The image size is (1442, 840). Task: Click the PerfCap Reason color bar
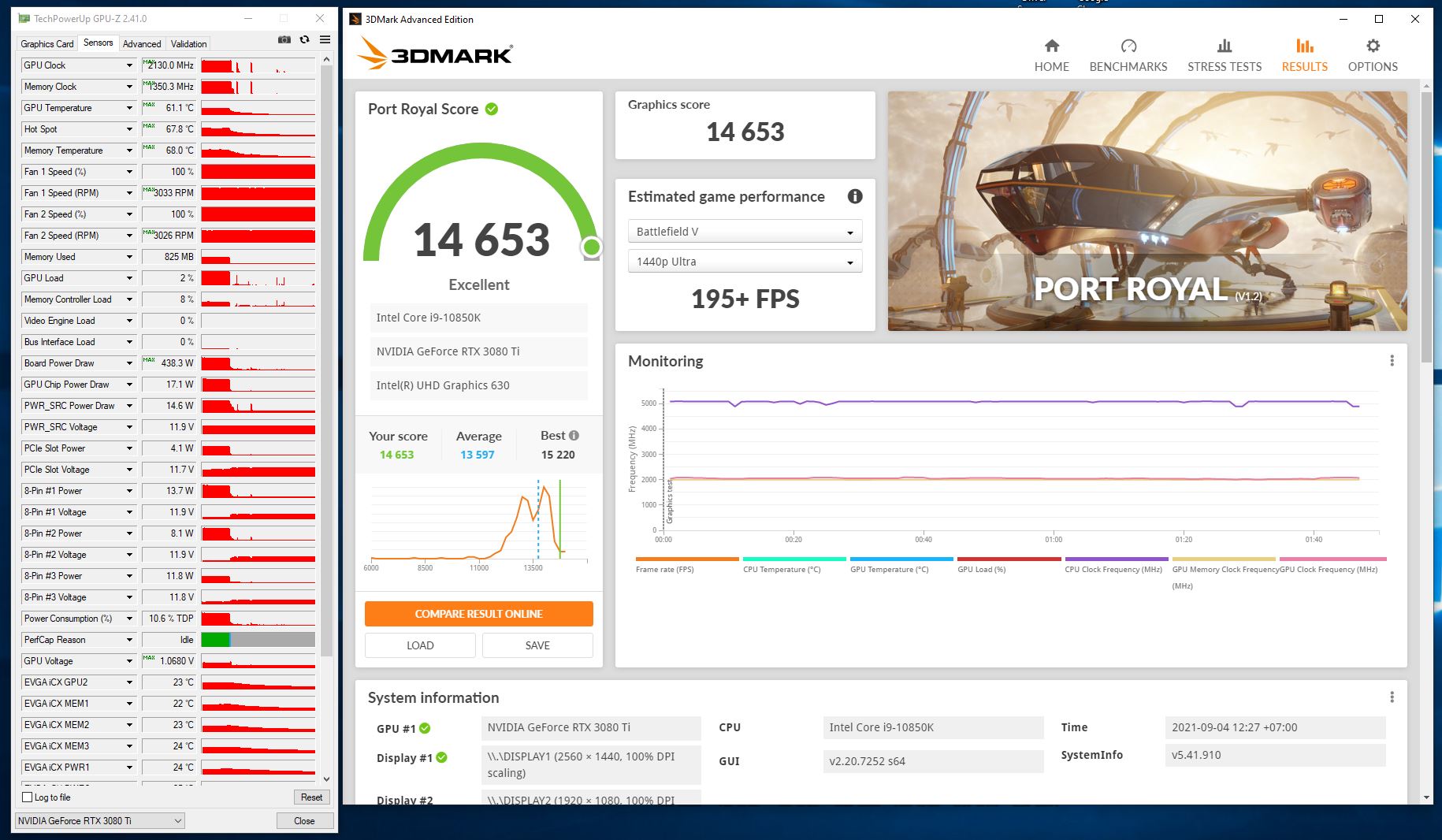(x=258, y=640)
